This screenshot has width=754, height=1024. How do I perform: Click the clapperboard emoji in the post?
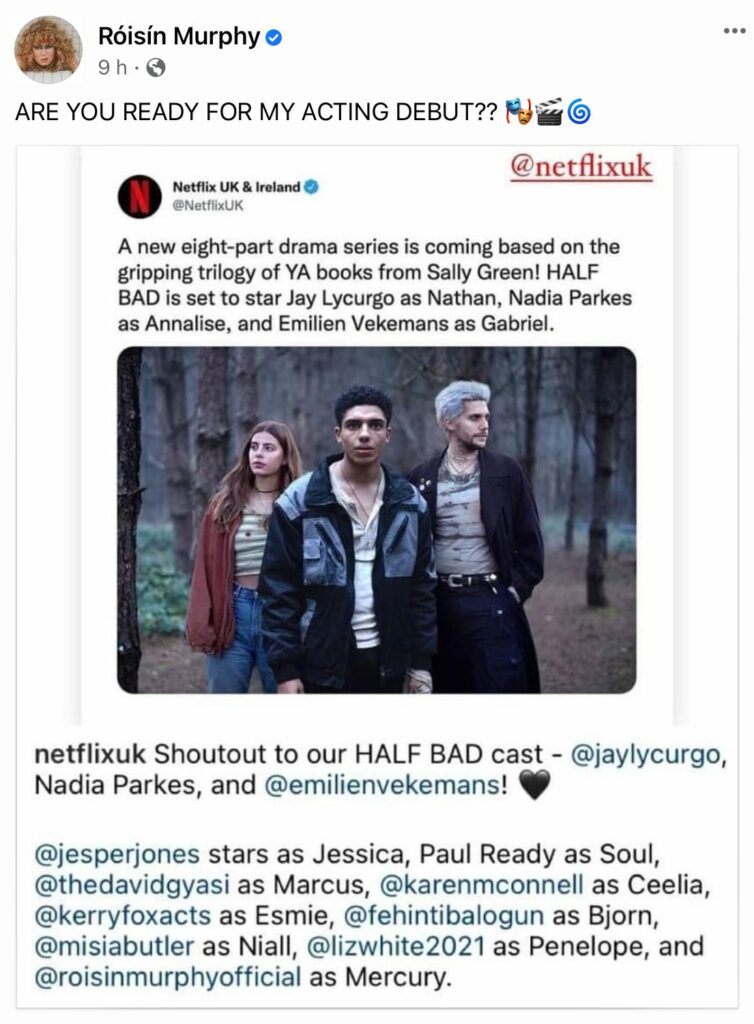tap(549, 112)
